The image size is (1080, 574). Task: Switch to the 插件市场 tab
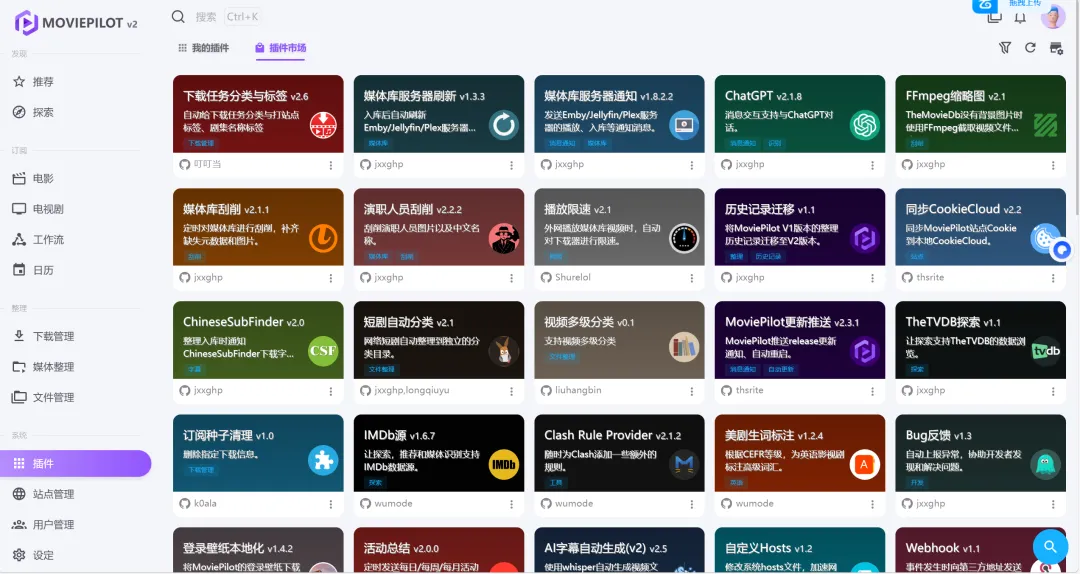280,48
